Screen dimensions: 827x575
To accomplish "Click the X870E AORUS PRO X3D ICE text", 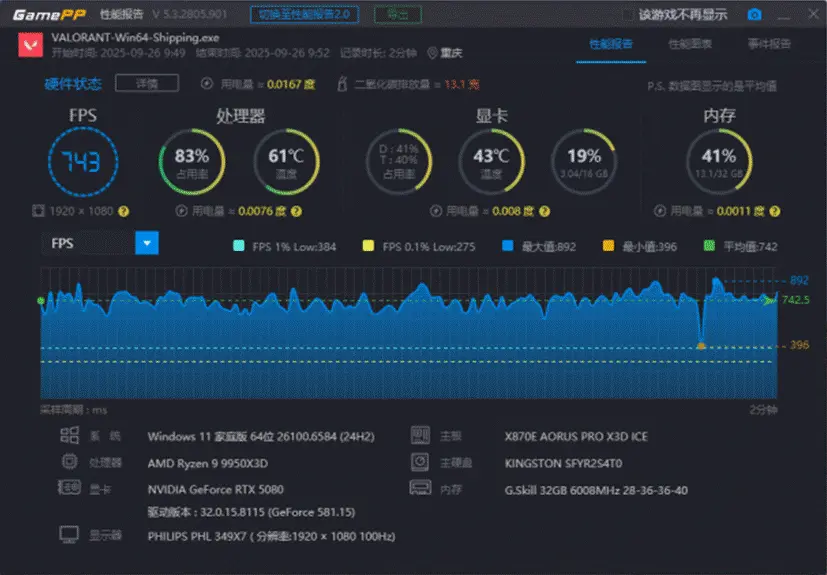I will [576, 437].
